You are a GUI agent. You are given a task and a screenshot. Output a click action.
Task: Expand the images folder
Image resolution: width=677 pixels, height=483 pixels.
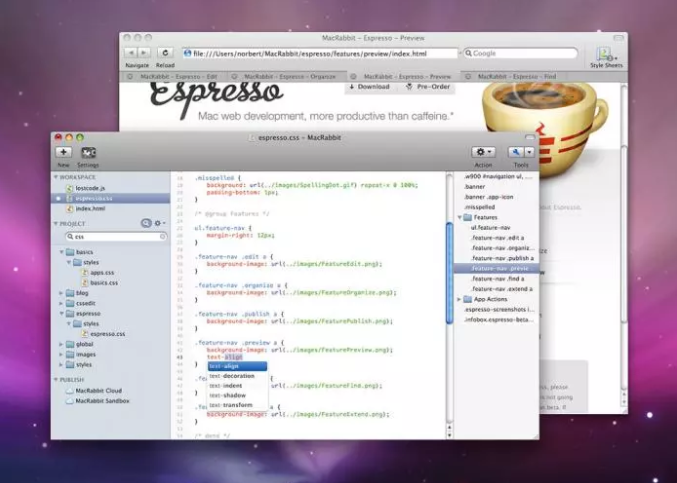coord(61,354)
